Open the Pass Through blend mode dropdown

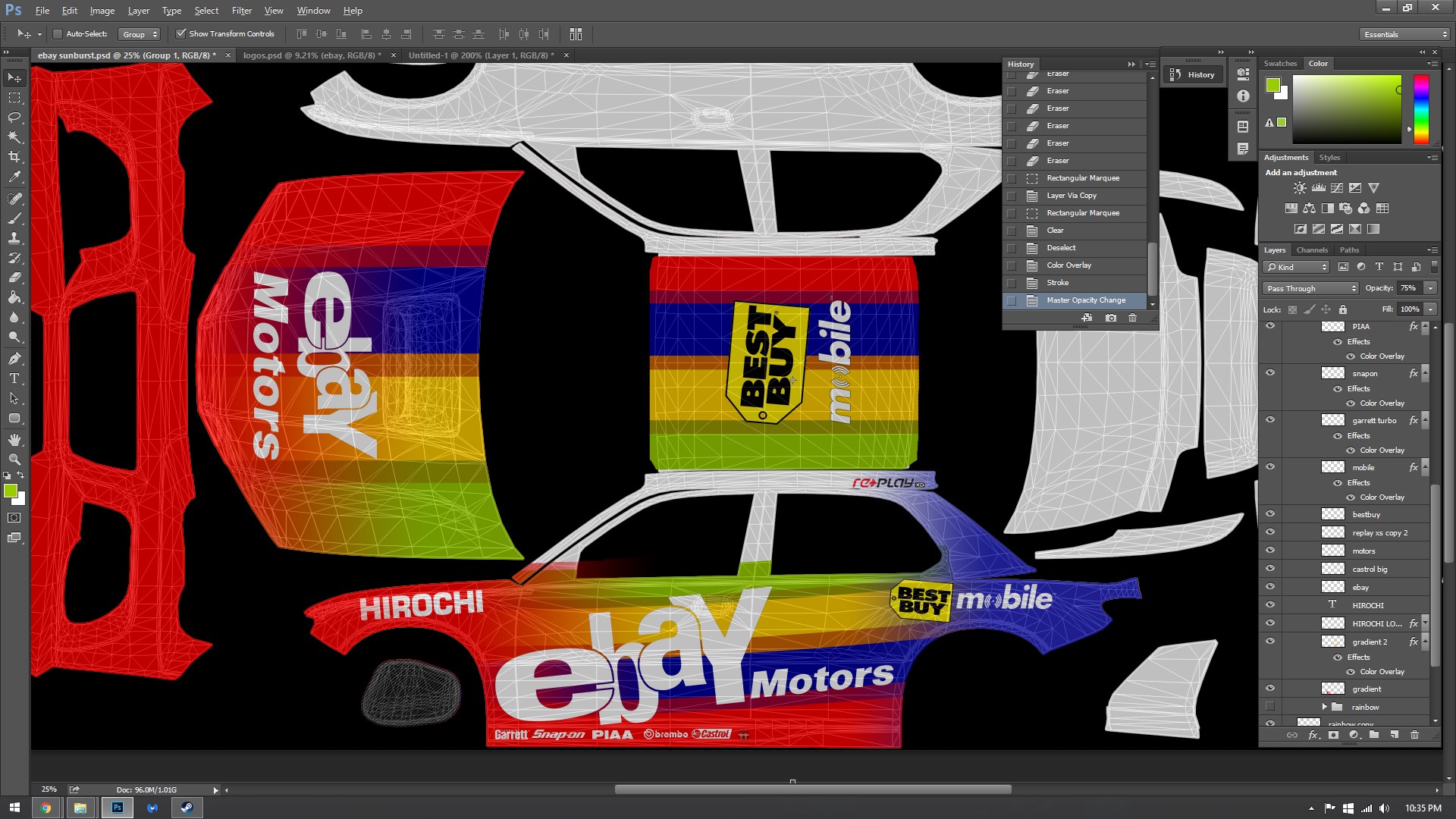(x=1311, y=288)
